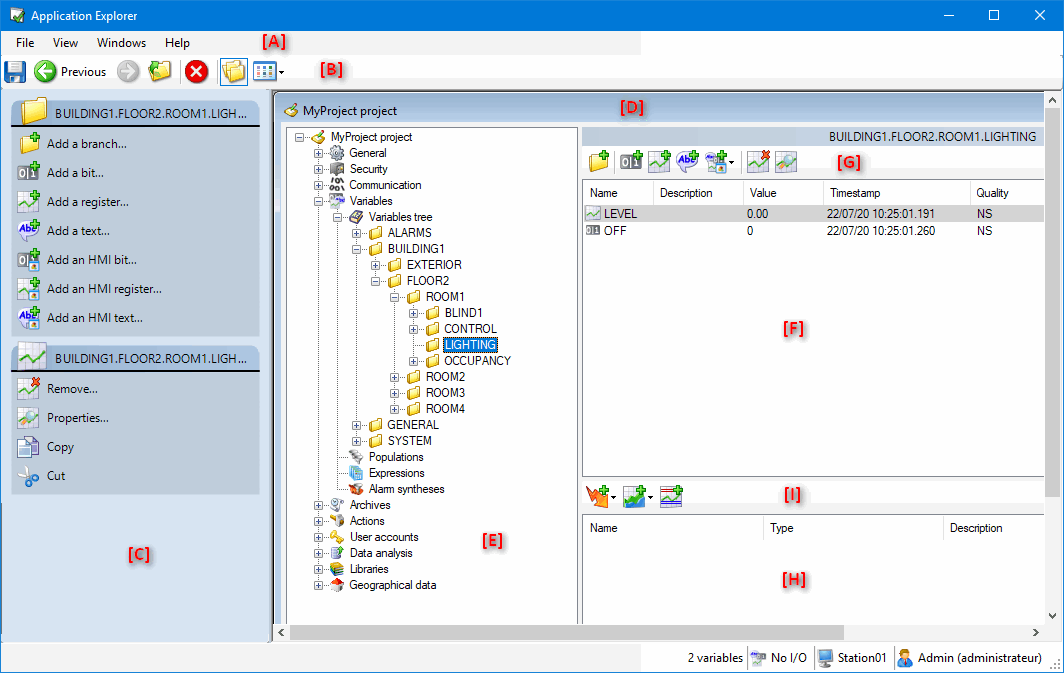Open the Windows menu

pyautogui.click(x=121, y=43)
